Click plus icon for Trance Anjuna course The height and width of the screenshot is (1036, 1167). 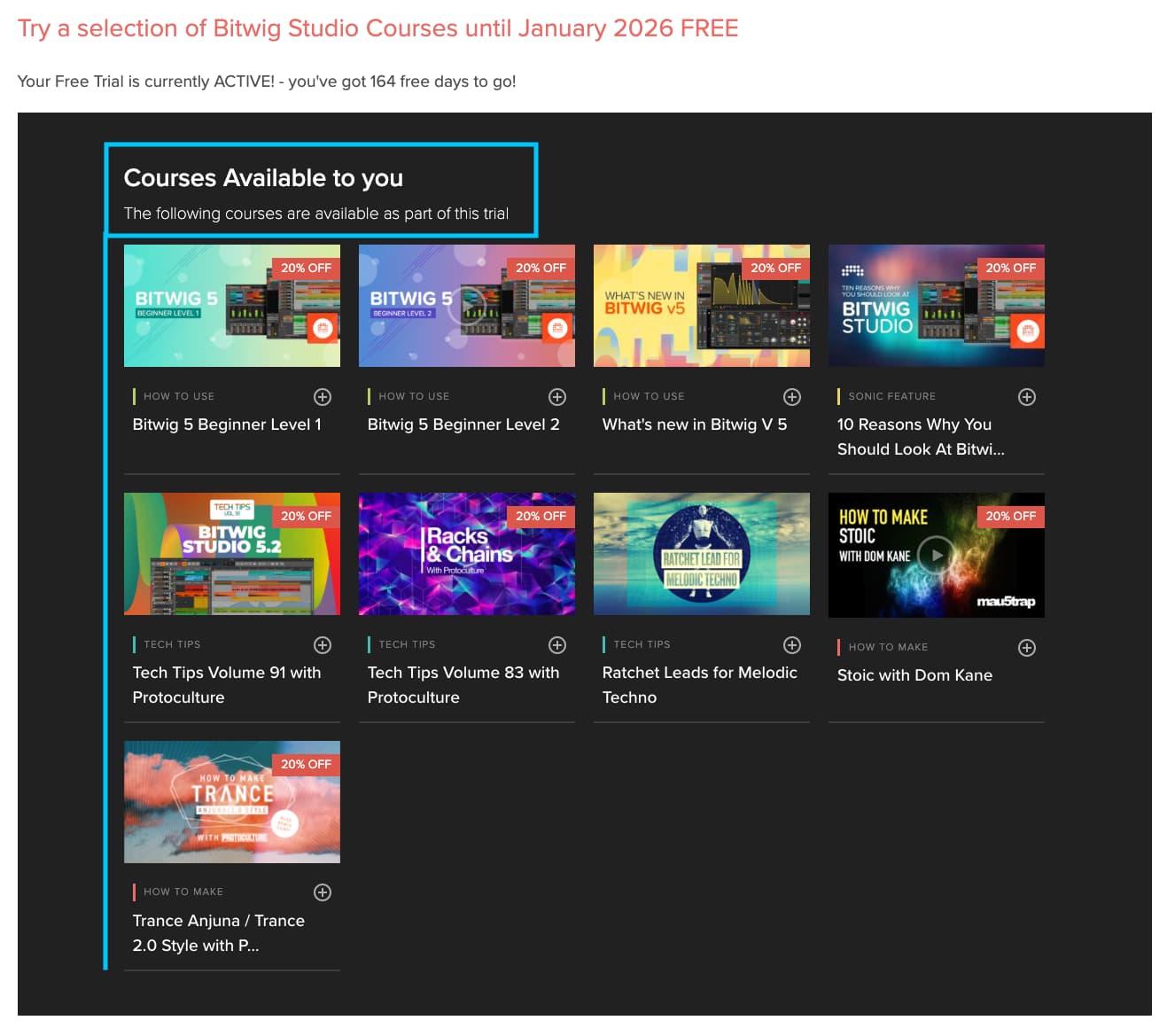click(323, 892)
